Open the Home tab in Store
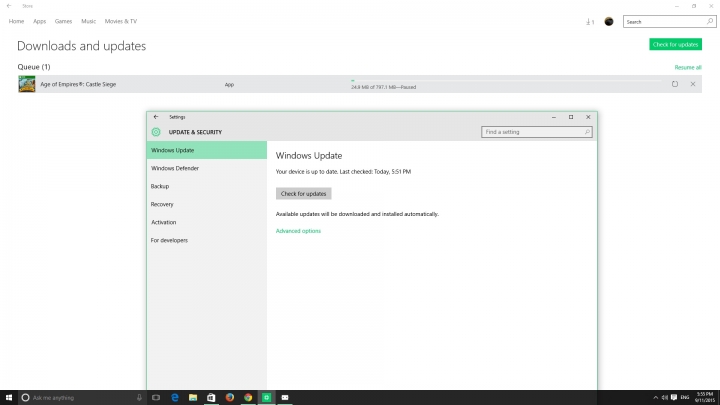 tap(16, 21)
